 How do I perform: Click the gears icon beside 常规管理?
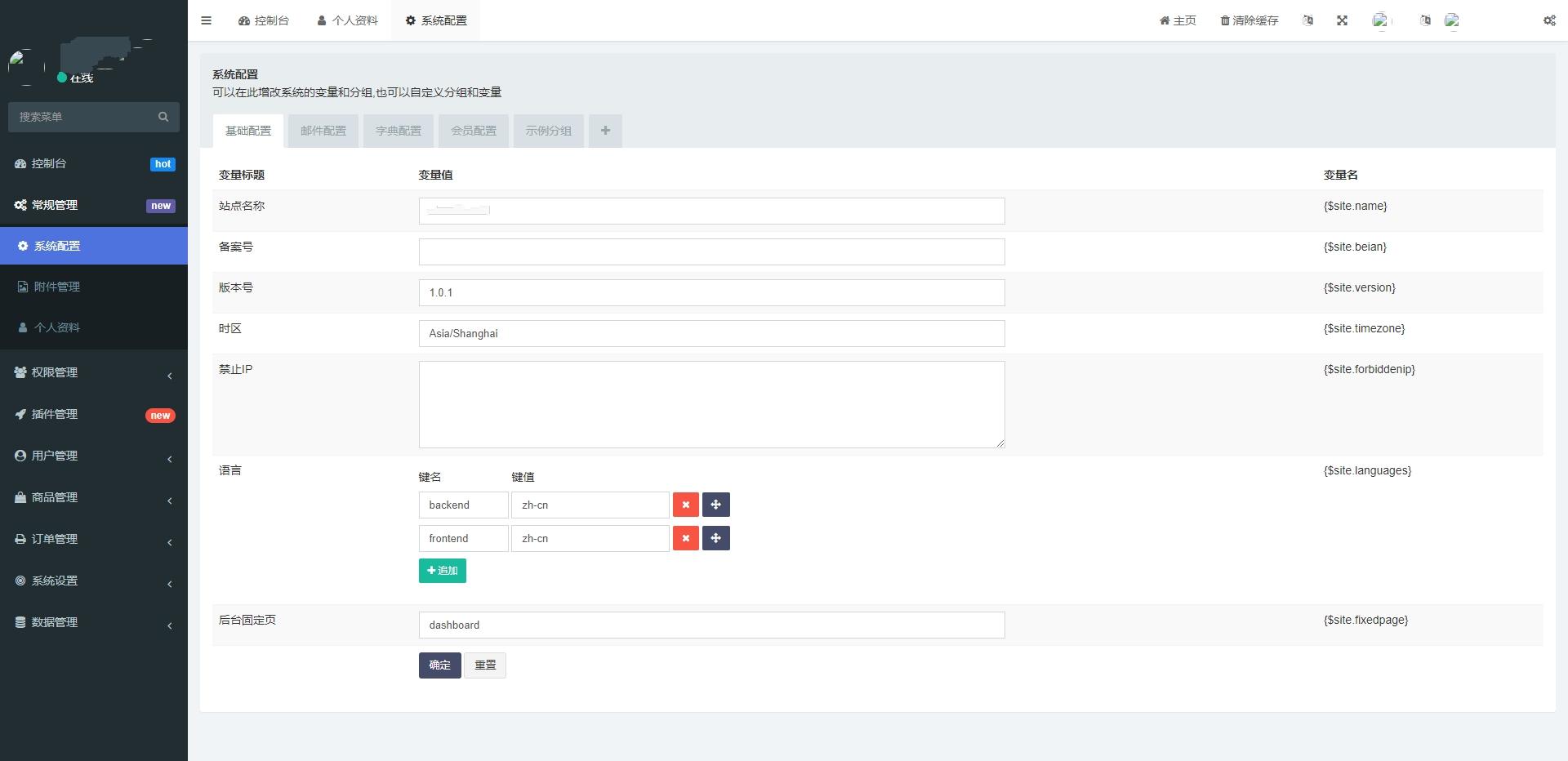pos(20,205)
